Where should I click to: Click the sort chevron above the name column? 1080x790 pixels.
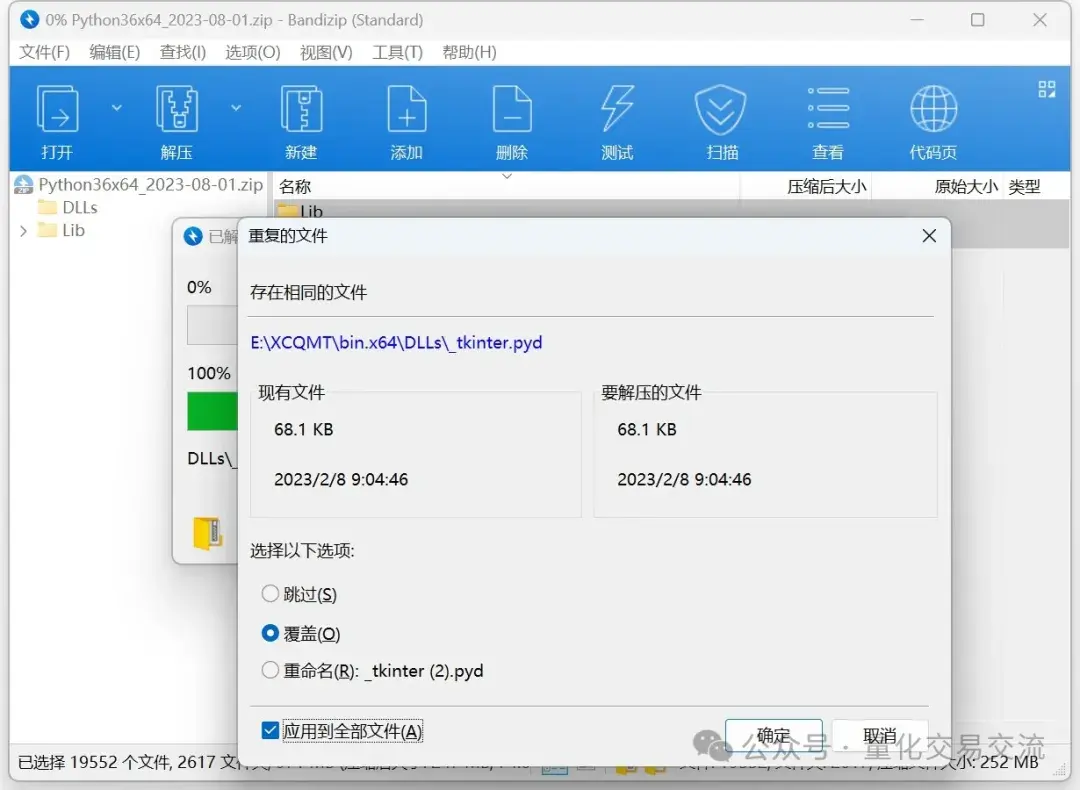(507, 176)
